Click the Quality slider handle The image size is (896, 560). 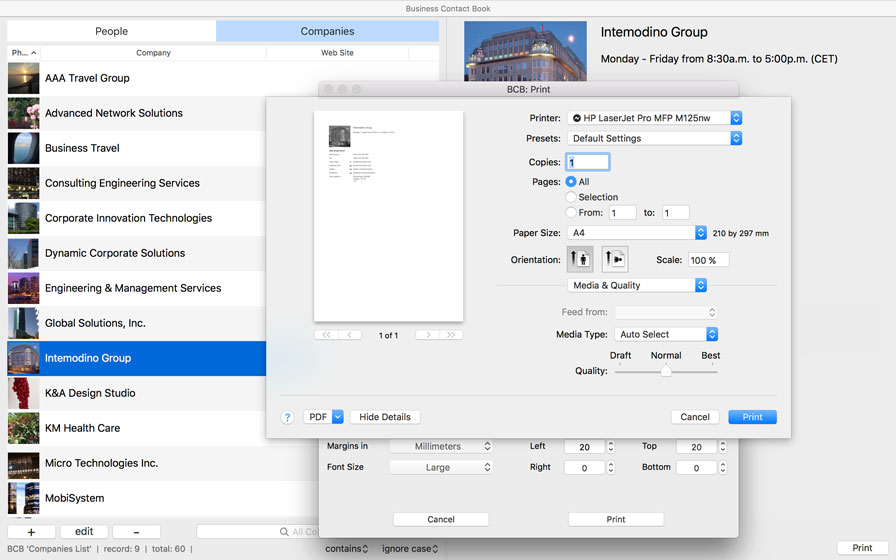click(x=666, y=371)
